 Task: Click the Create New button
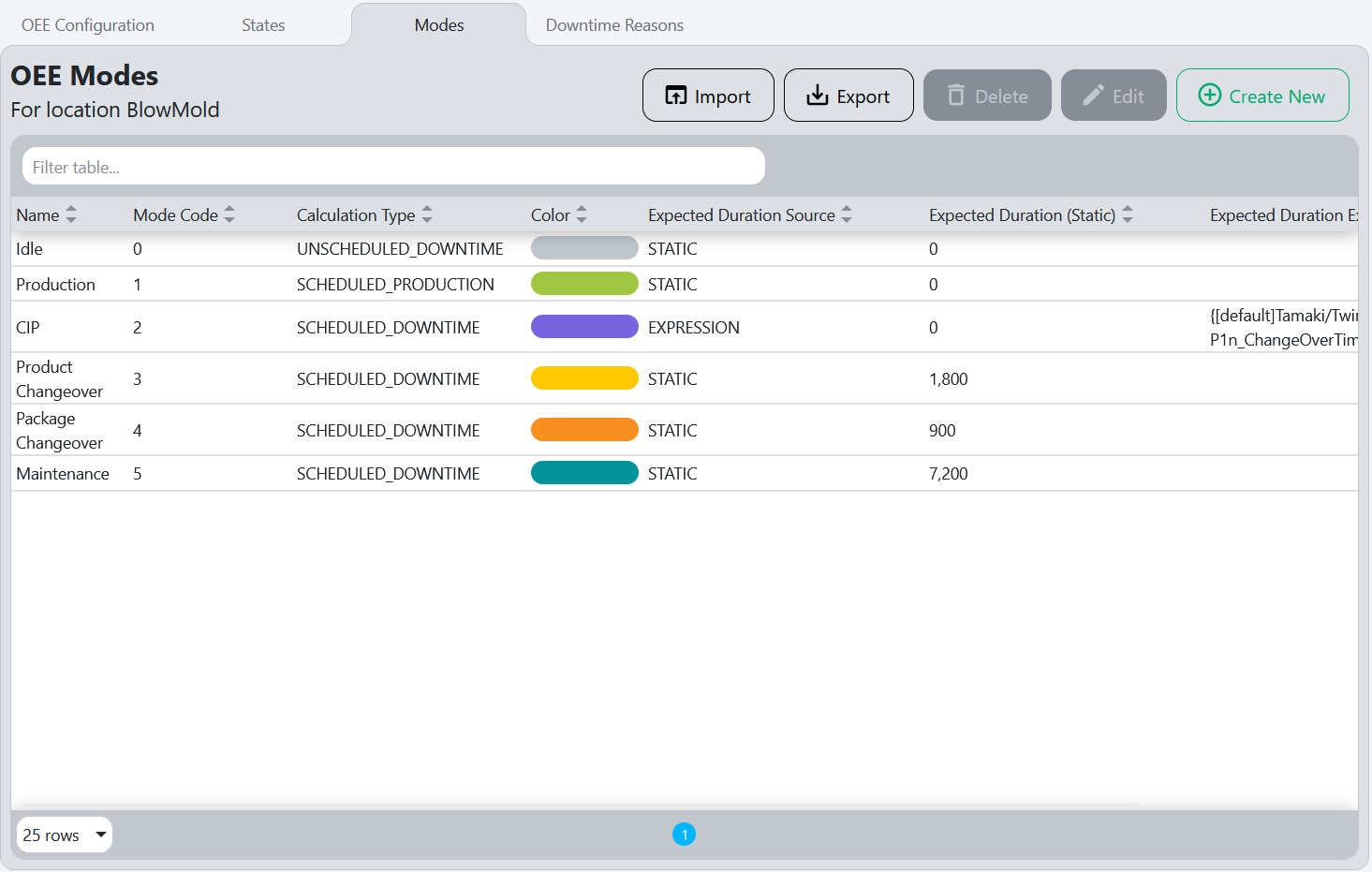(x=1261, y=95)
